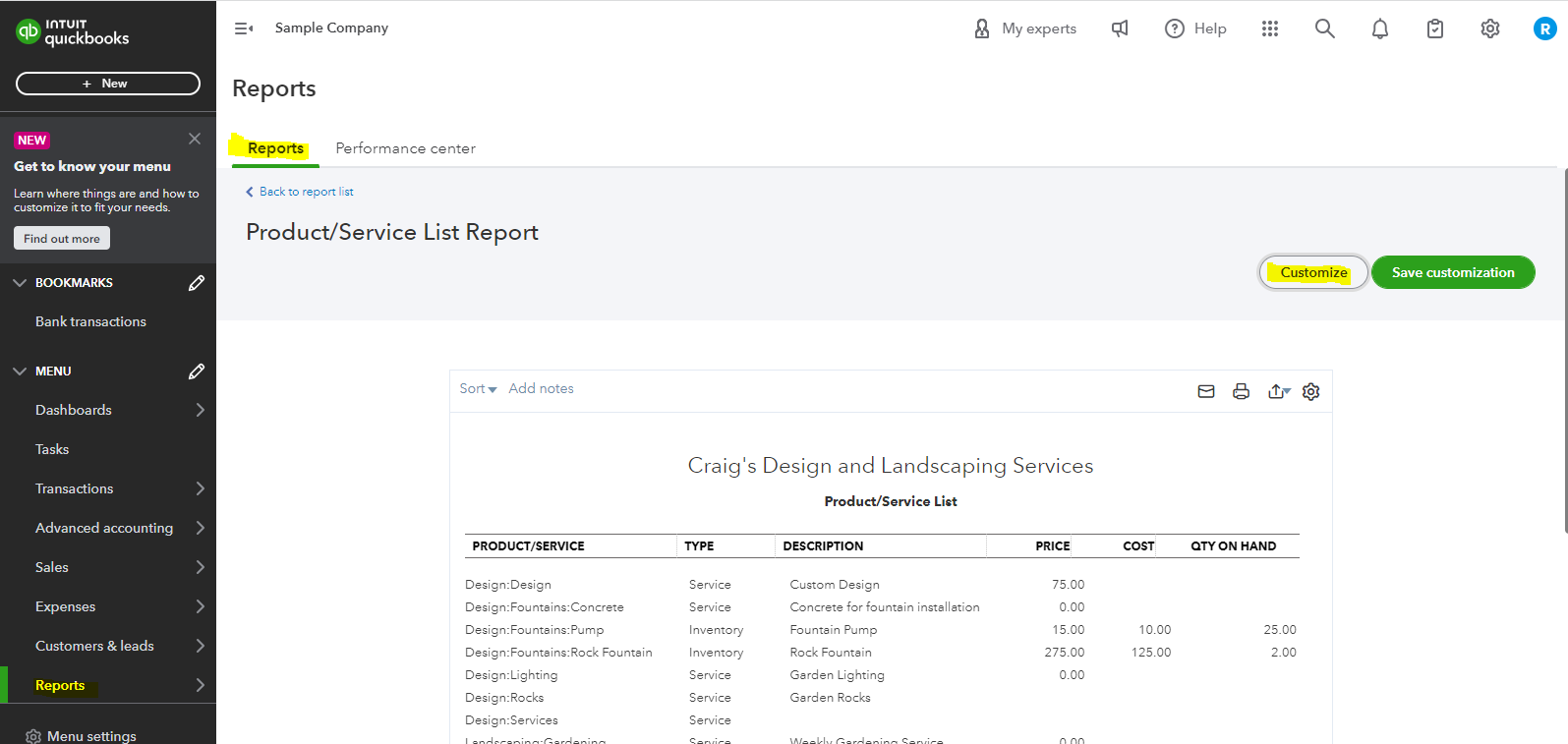Open the Sort dropdown
This screenshot has width=1568, height=744.
point(478,389)
